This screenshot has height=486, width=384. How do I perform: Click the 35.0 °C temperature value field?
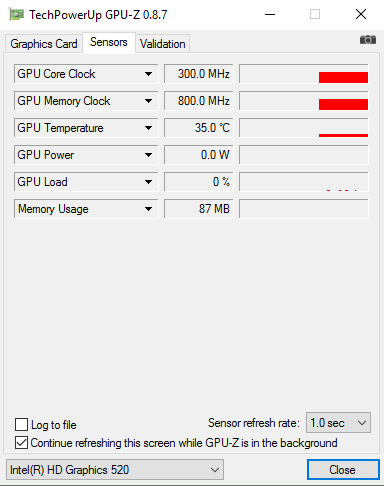199,128
